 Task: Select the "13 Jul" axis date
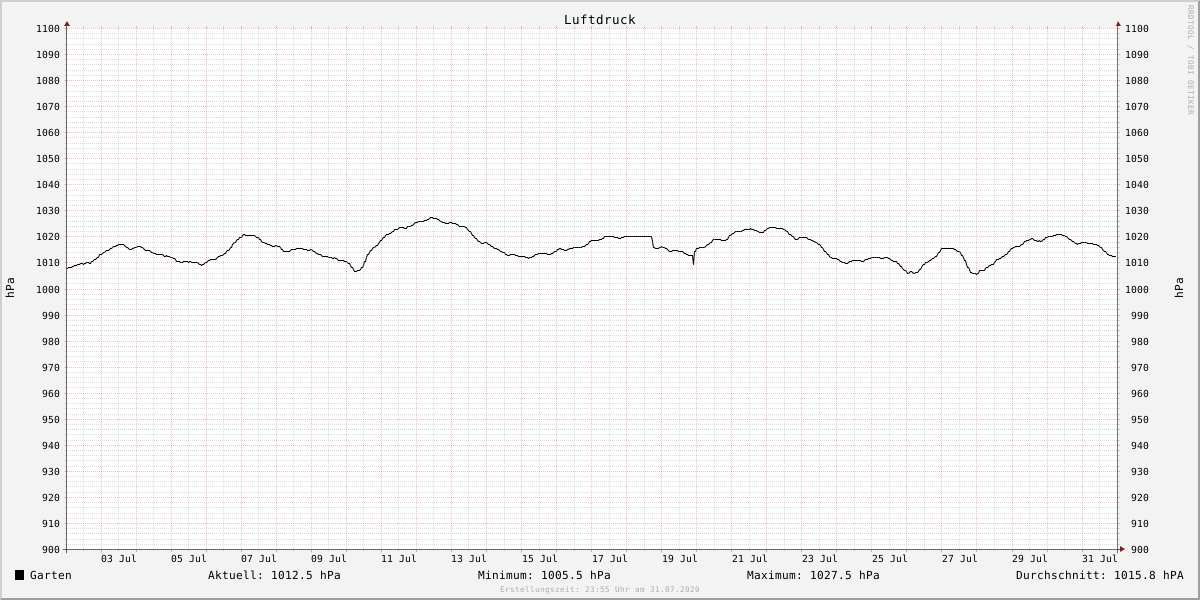[469, 559]
